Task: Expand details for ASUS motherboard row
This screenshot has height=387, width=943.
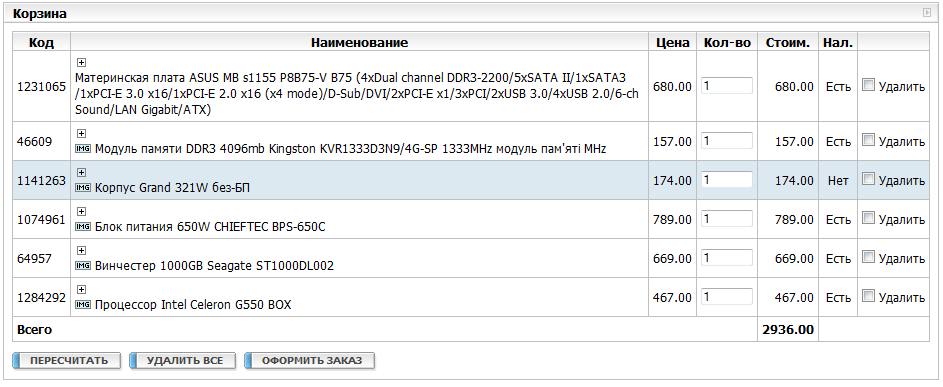Action: 82,62
